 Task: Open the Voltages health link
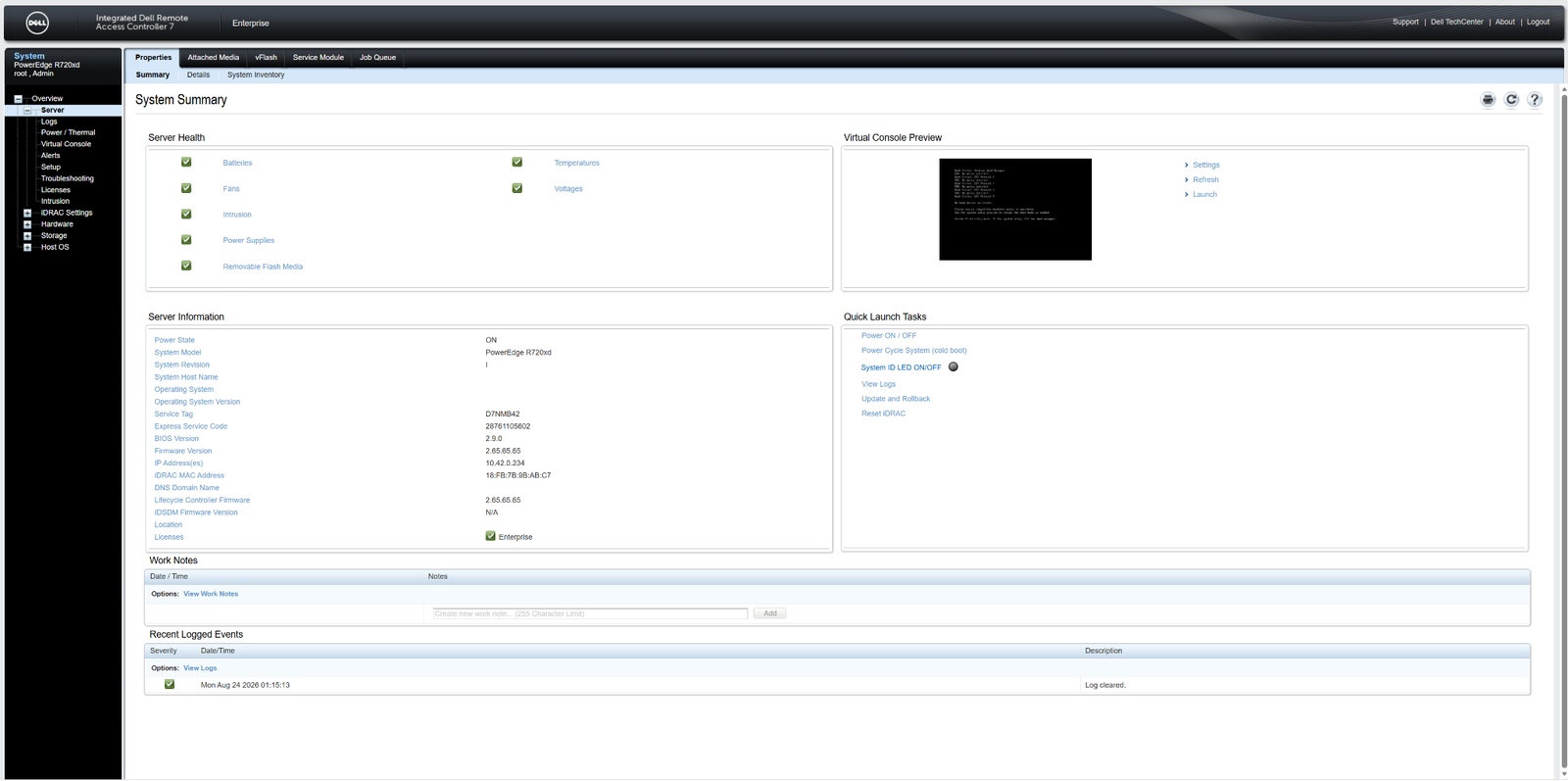click(568, 189)
